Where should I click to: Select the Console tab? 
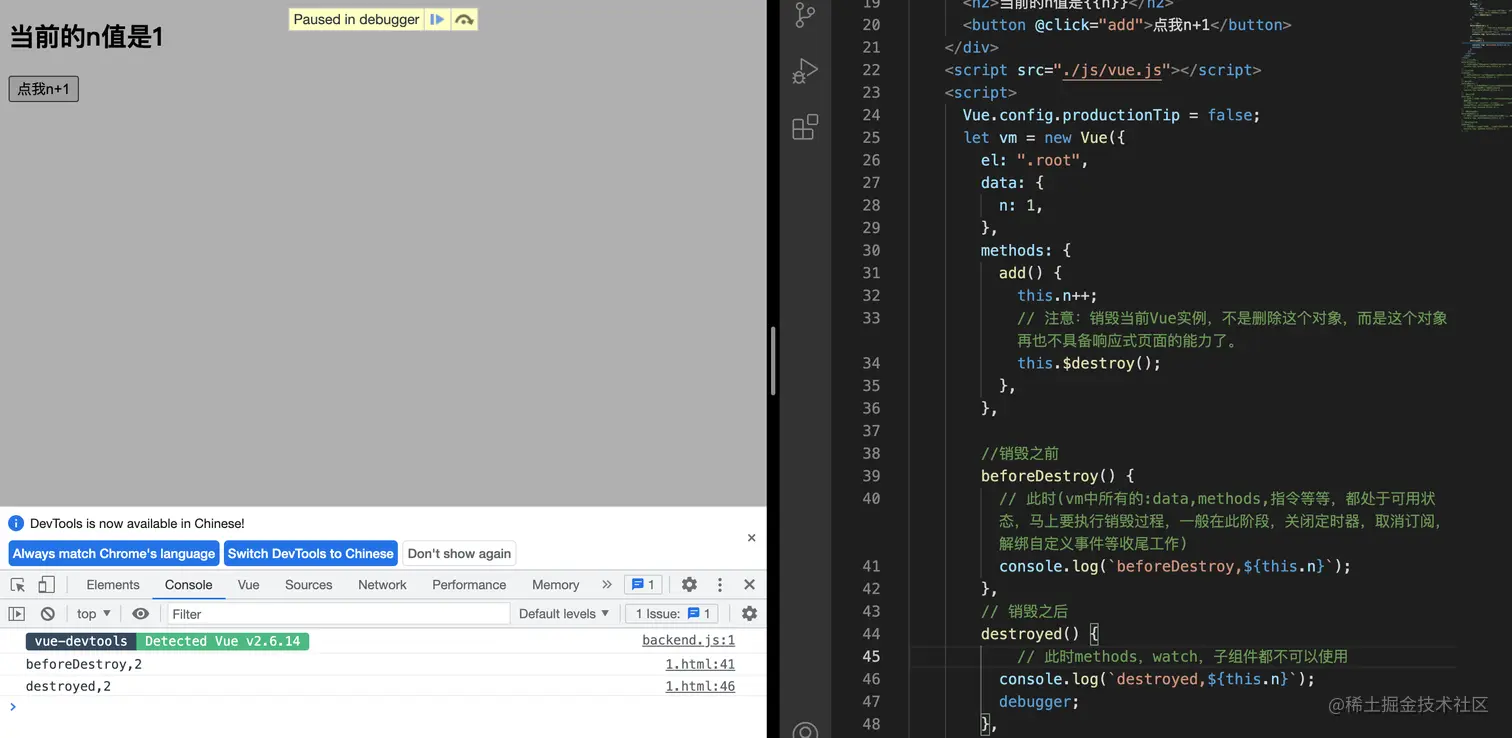coord(189,585)
